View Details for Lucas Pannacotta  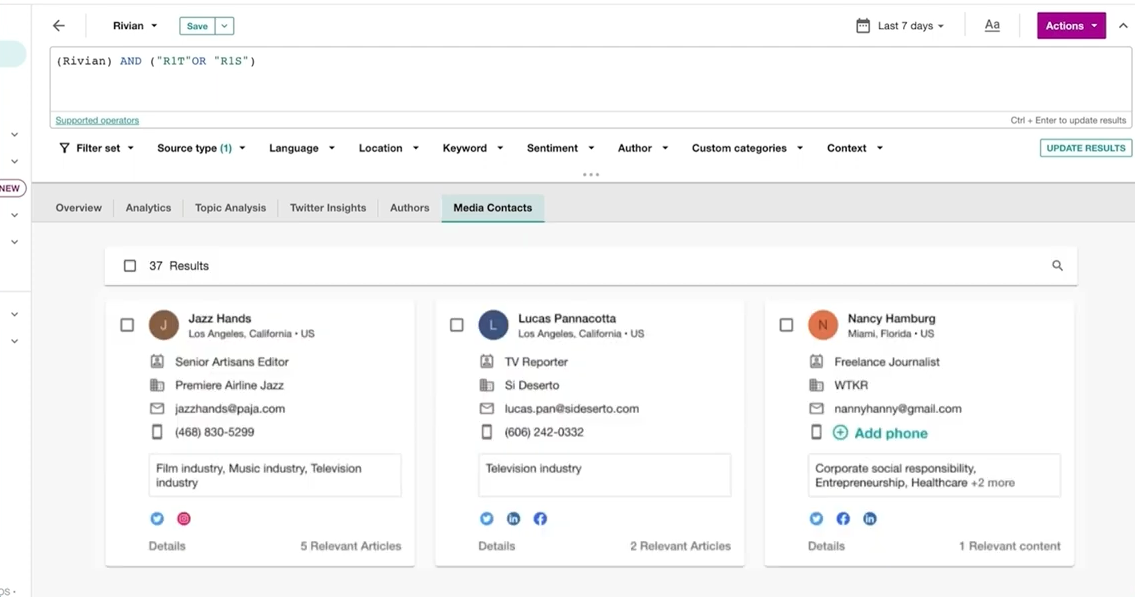click(x=496, y=546)
